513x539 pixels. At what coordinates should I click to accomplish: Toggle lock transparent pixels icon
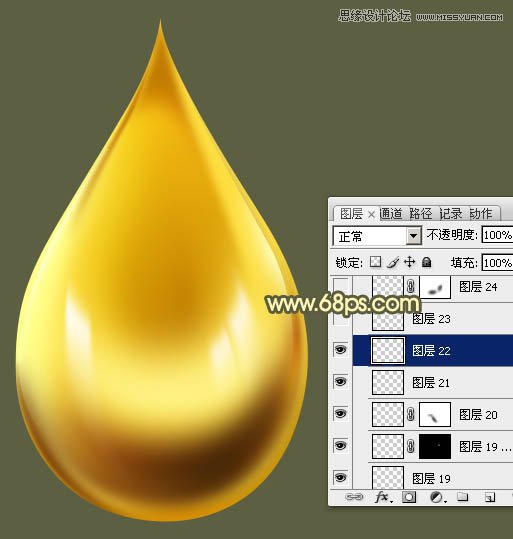(375, 262)
